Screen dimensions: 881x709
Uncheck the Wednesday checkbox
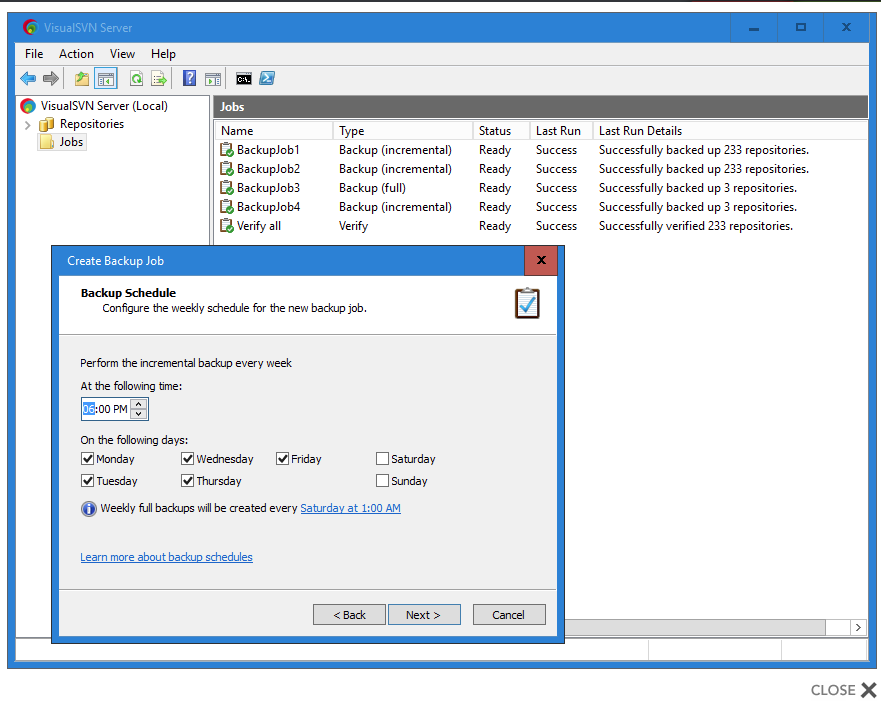188,459
